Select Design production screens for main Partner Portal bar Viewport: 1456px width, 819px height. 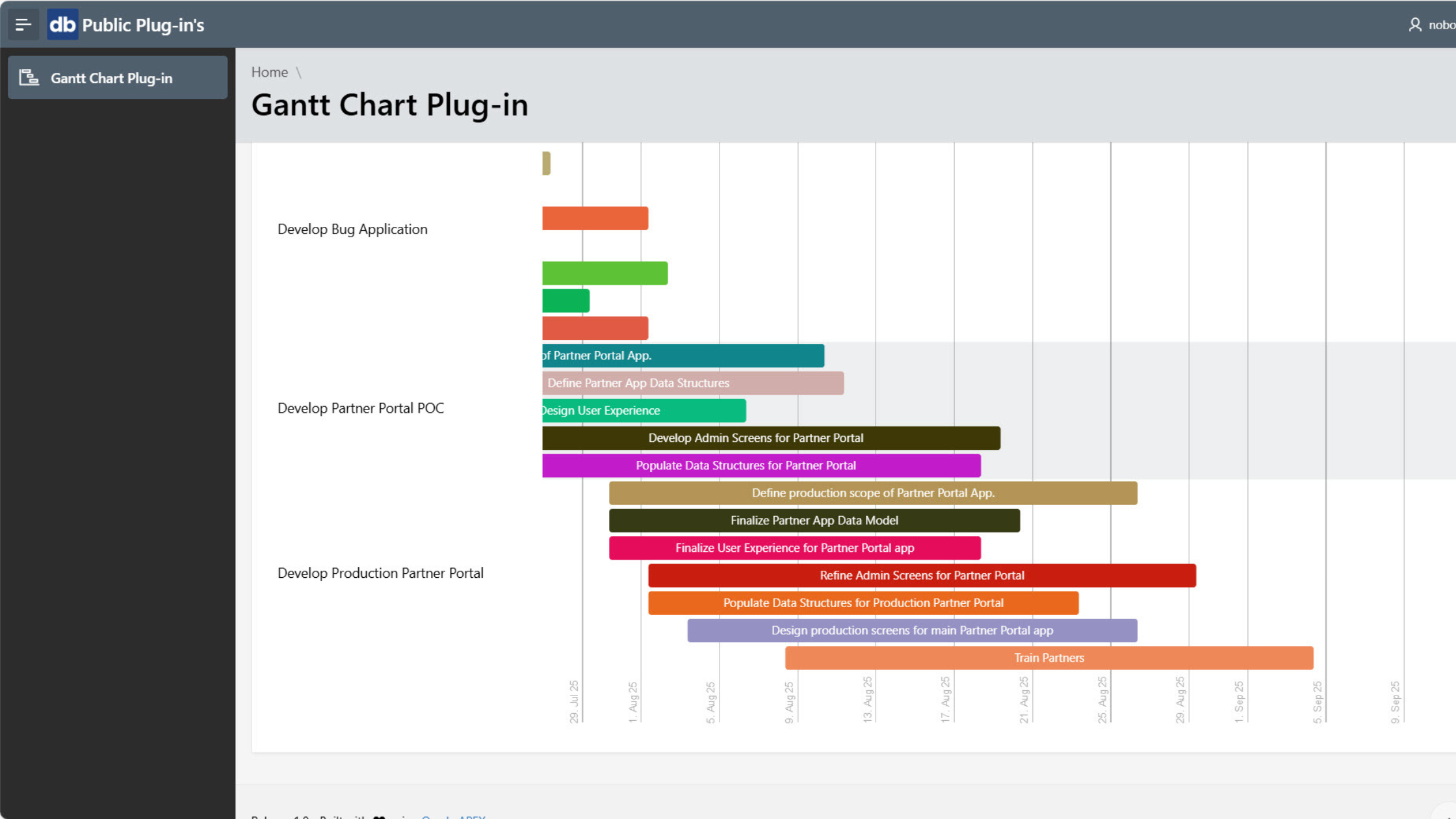[x=912, y=630]
